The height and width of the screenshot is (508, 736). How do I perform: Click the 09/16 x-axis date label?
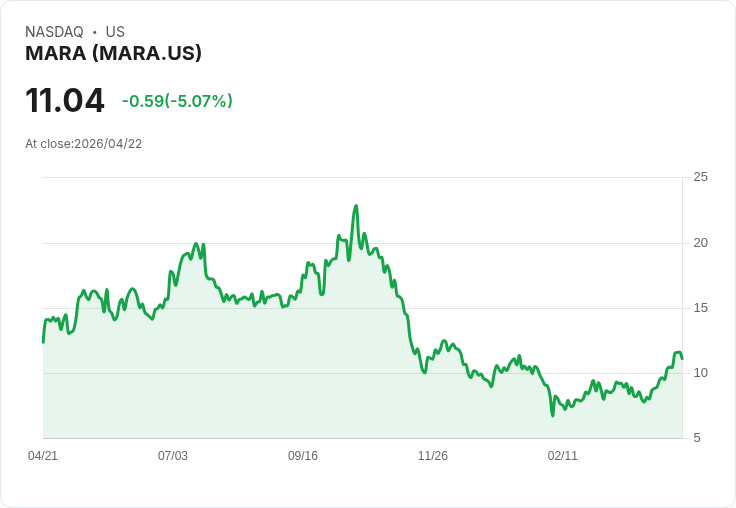303,455
